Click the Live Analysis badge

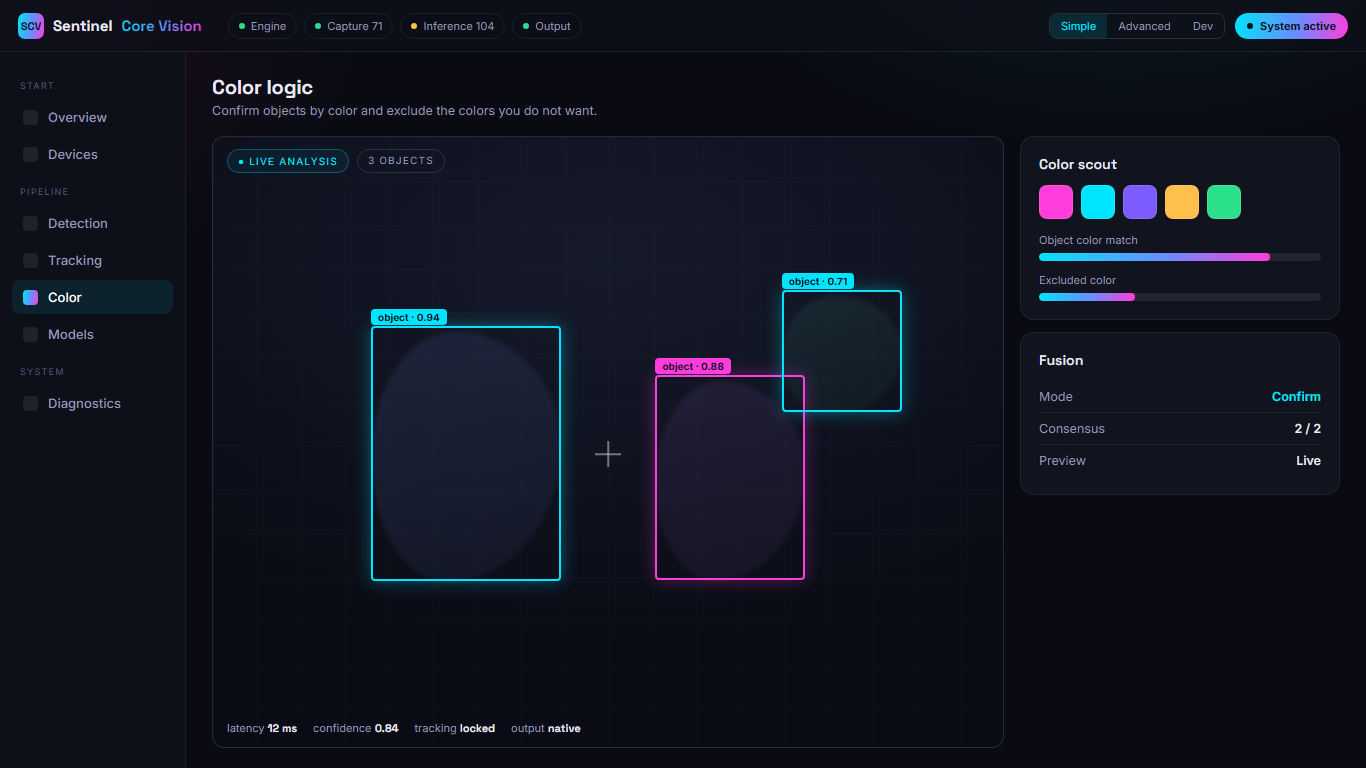click(x=288, y=161)
